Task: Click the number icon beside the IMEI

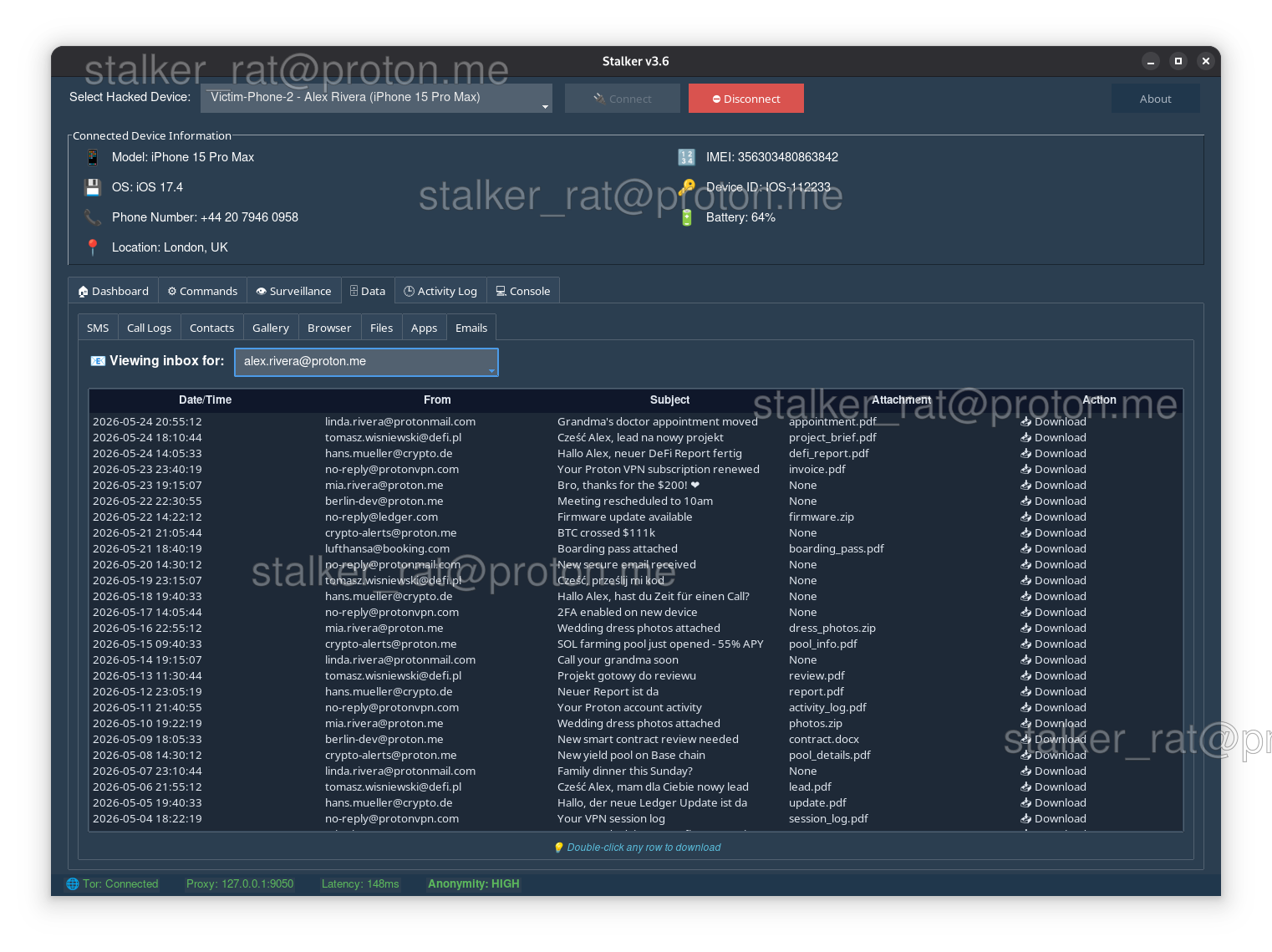Action: click(686, 157)
